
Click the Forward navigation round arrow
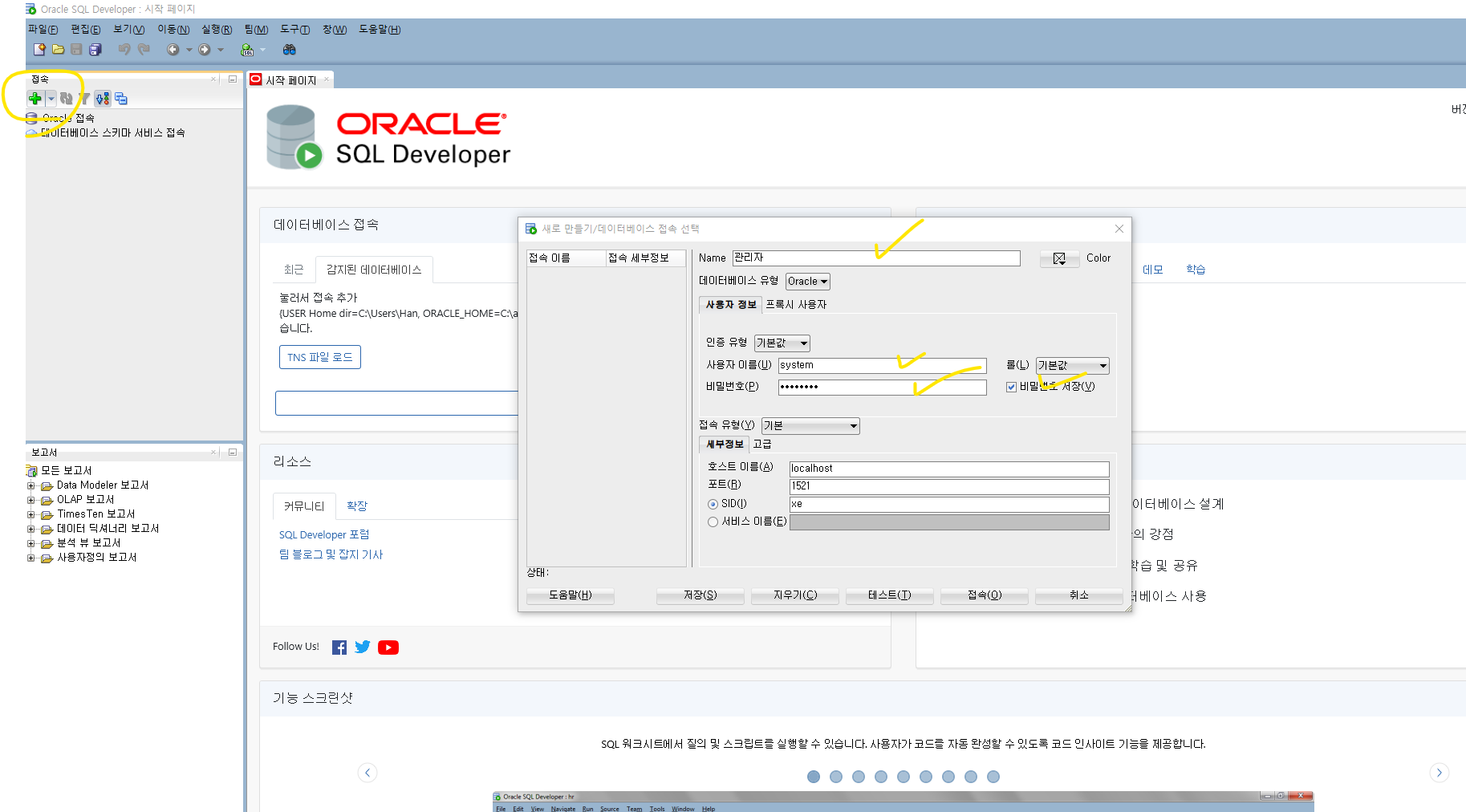pyautogui.click(x=205, y=50)
